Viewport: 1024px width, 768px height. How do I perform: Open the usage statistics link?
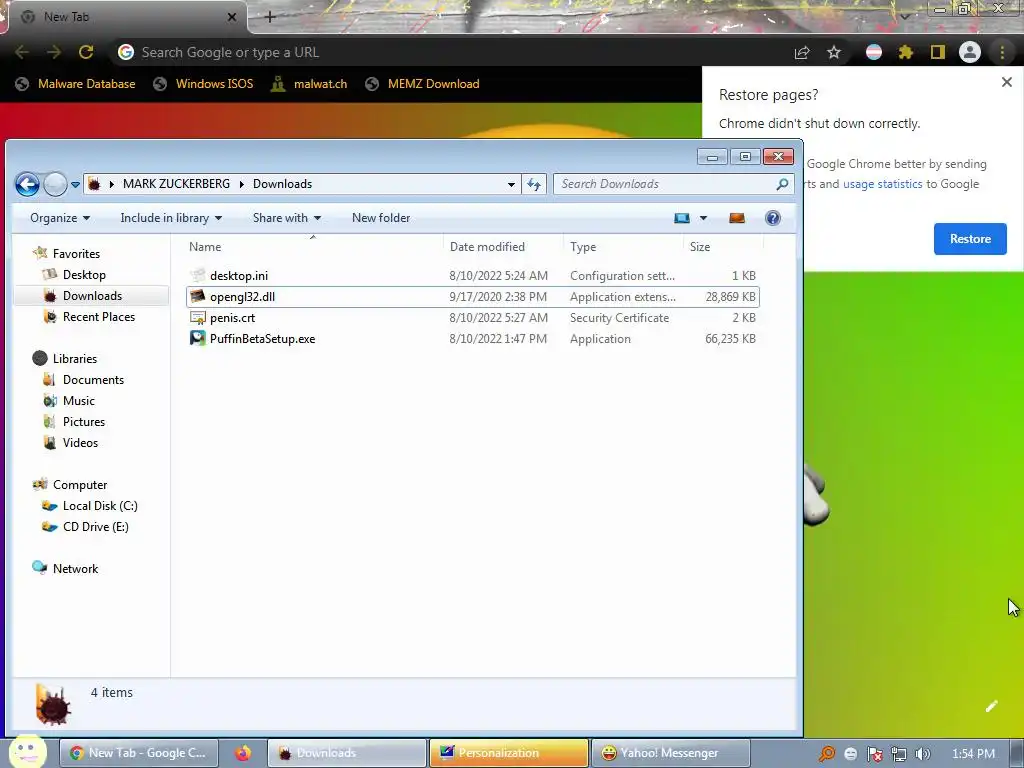pos(882,184)
